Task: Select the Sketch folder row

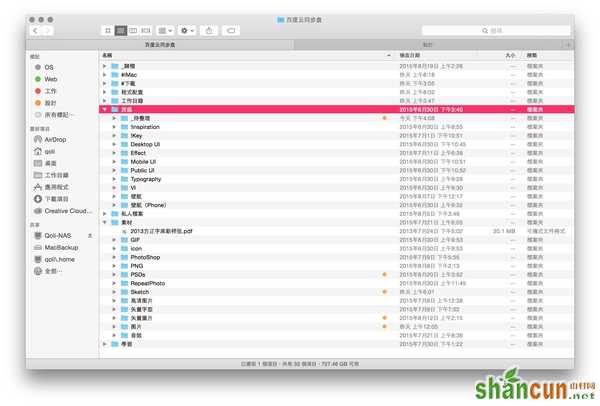Action: (x=337, y=292)
